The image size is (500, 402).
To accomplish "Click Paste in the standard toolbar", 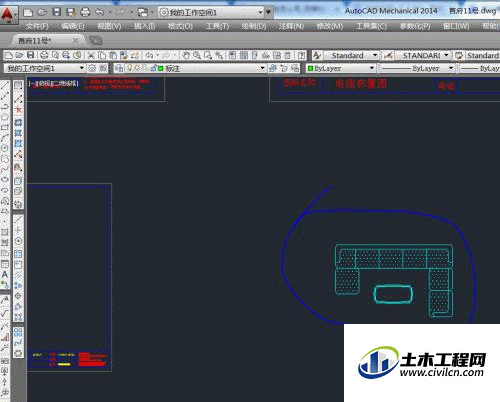I will point(113,55).
